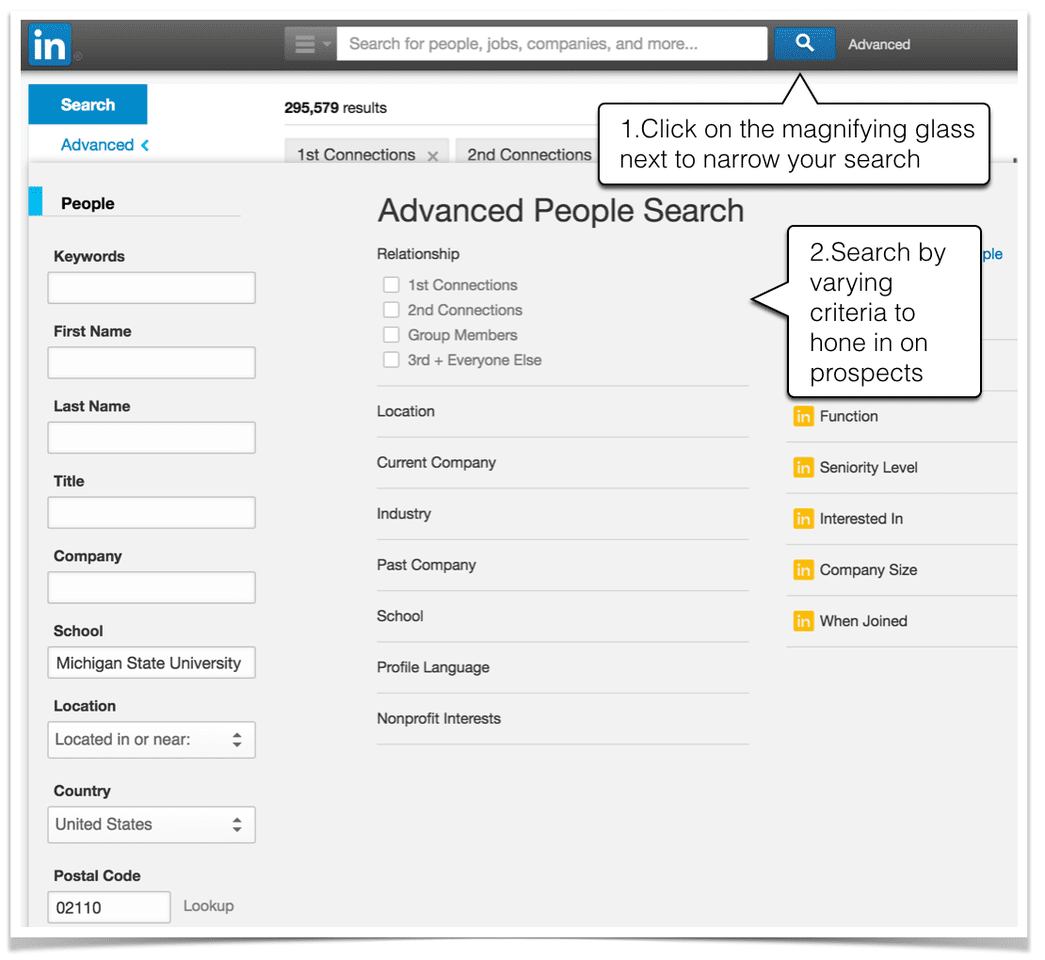Expand the Industry filter section
The image size is (1045, 960).
tap(404, 513)
